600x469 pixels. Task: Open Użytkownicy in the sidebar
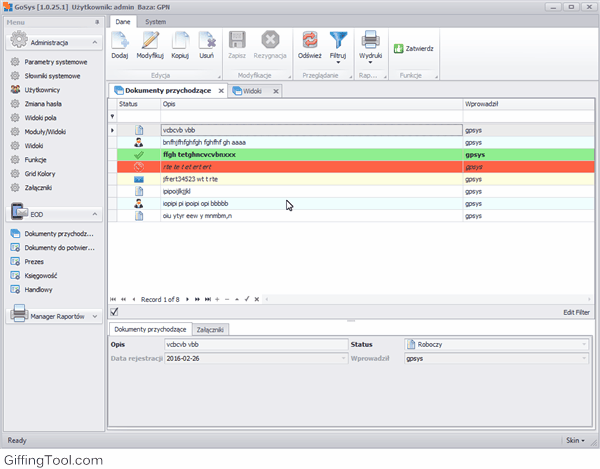click(44, 89)
